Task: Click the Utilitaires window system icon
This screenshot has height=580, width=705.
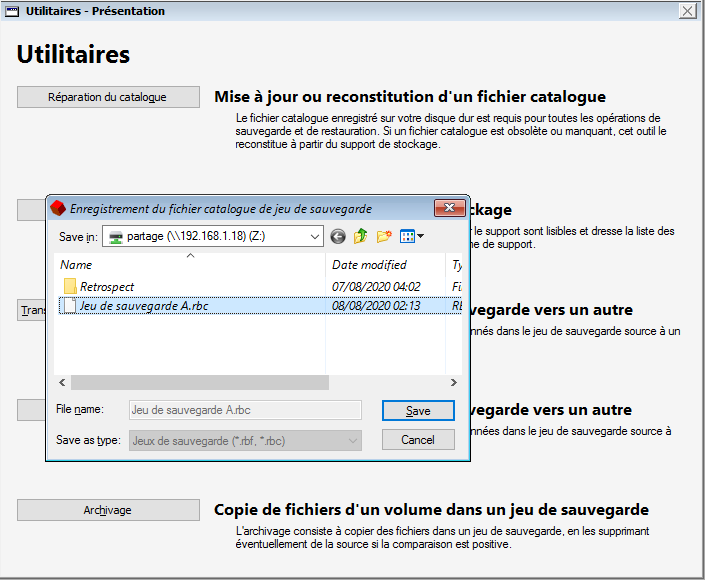Action: coord(11,11)
